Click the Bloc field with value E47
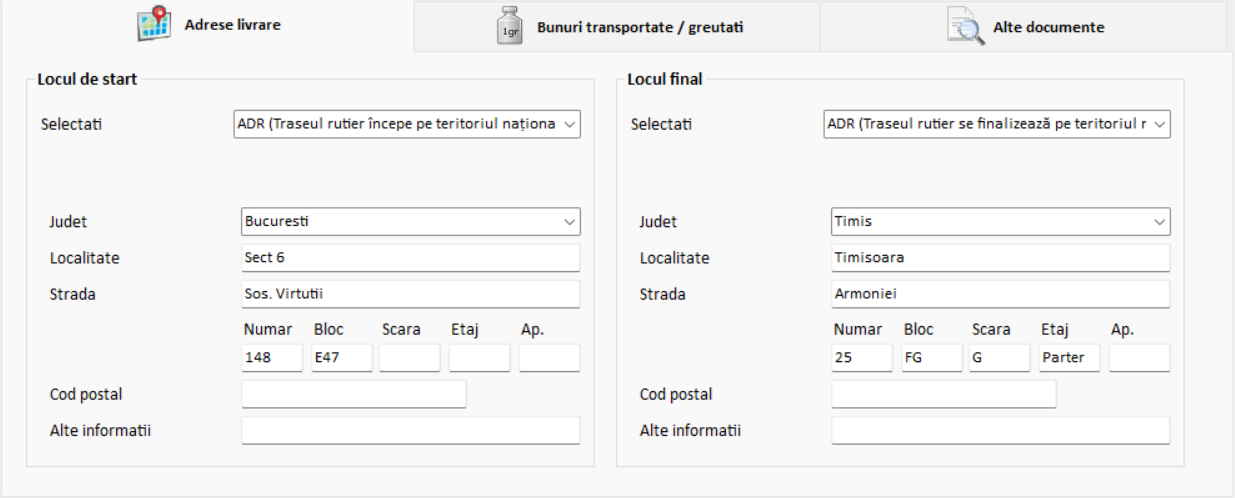1235x498 pixels. 342,358
